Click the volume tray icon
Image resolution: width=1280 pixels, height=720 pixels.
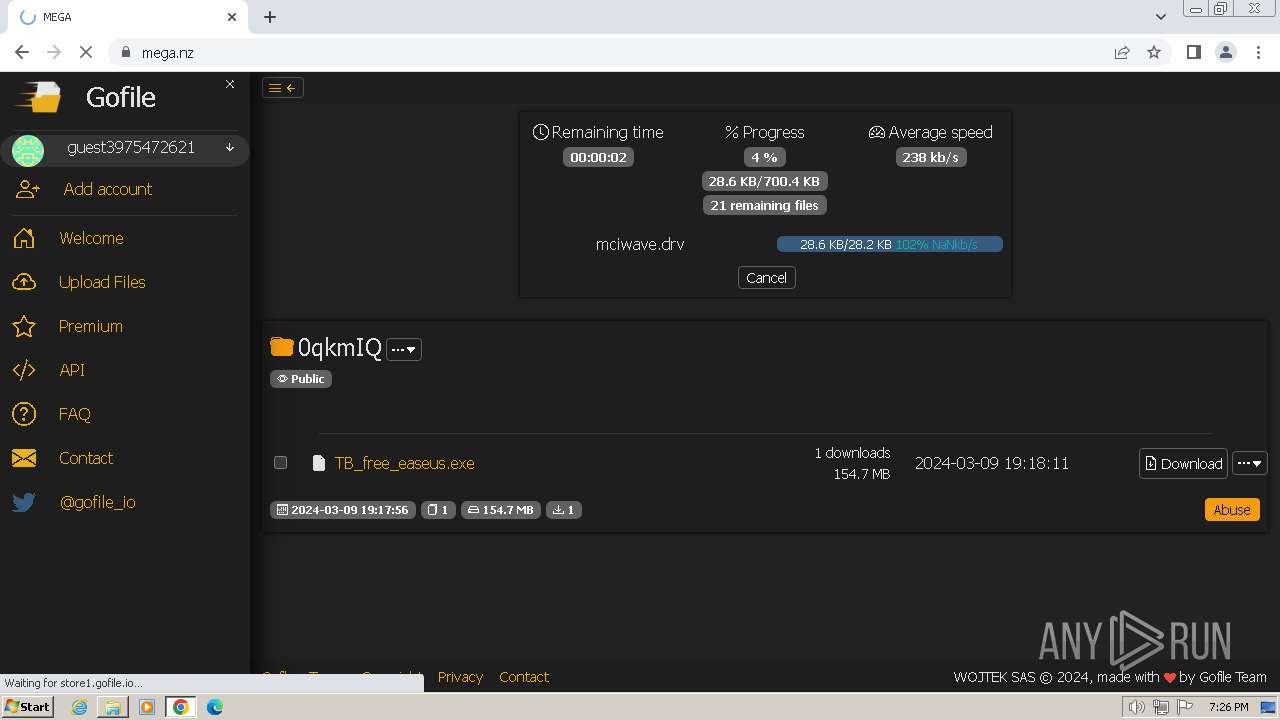tap(1136, 707)
